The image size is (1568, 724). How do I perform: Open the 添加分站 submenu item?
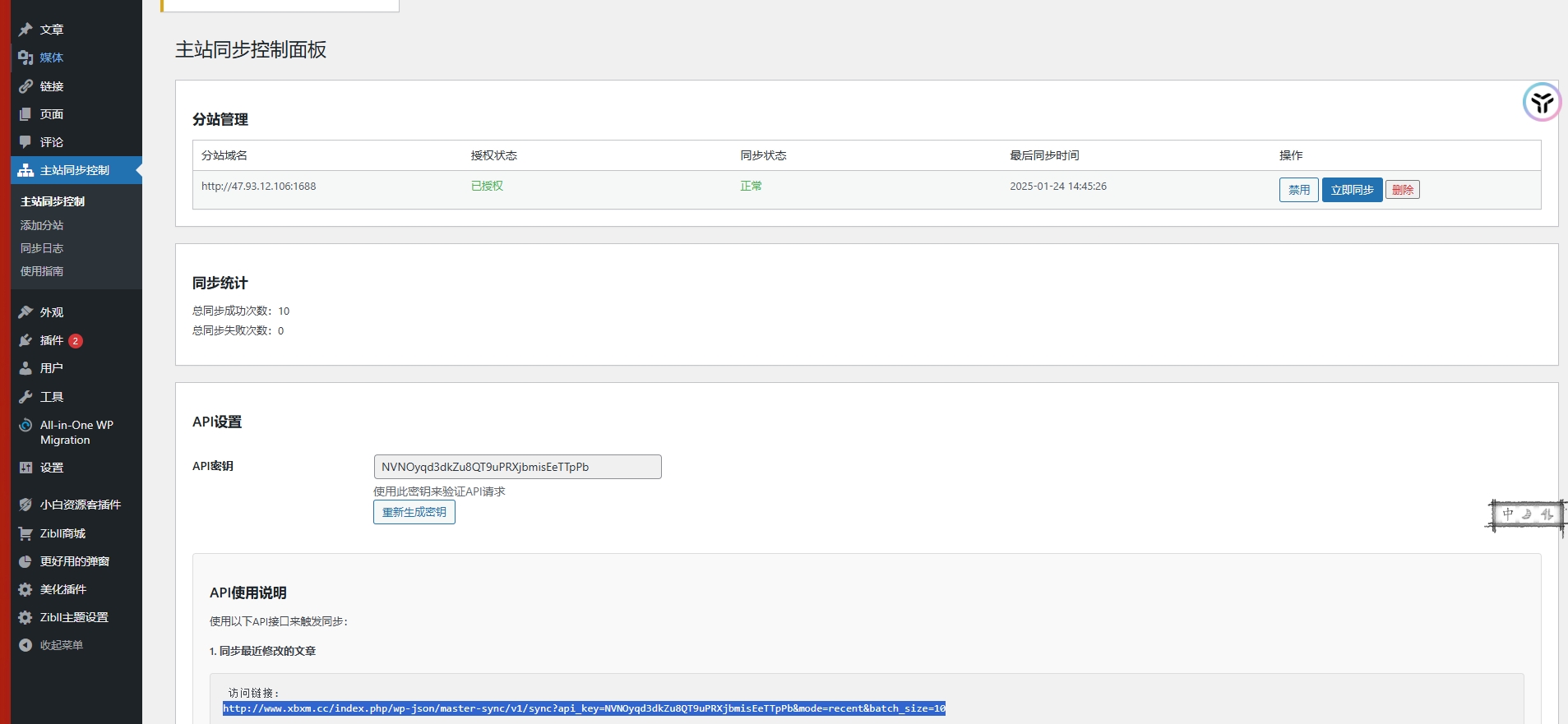42,225
